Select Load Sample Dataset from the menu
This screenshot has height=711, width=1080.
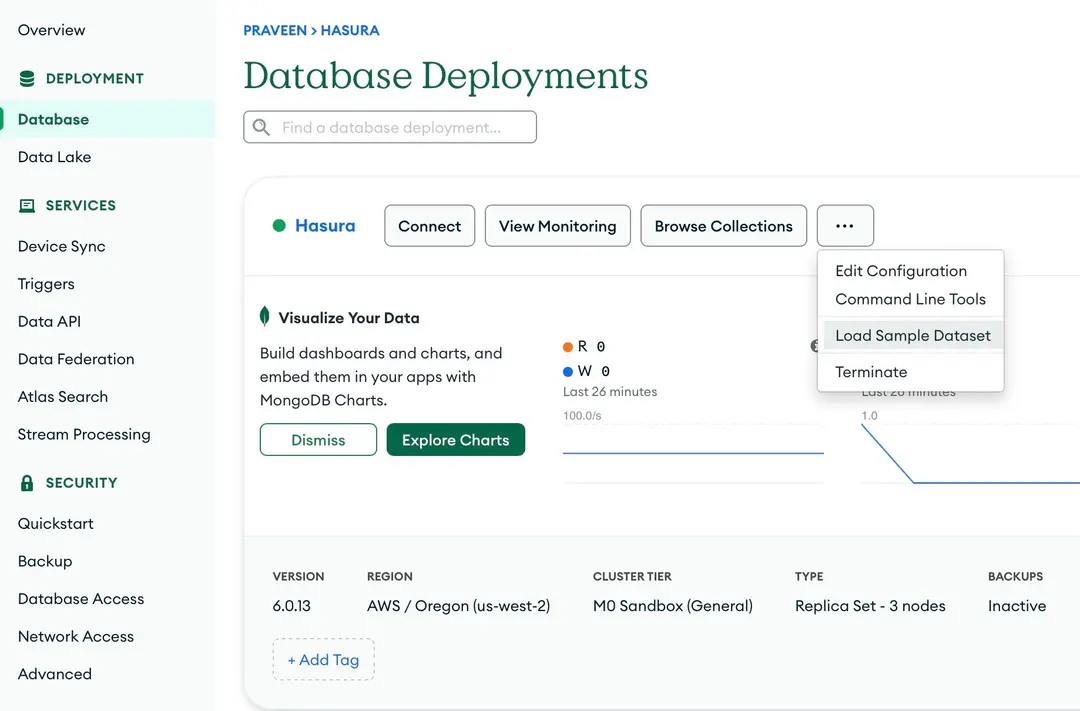911,335
